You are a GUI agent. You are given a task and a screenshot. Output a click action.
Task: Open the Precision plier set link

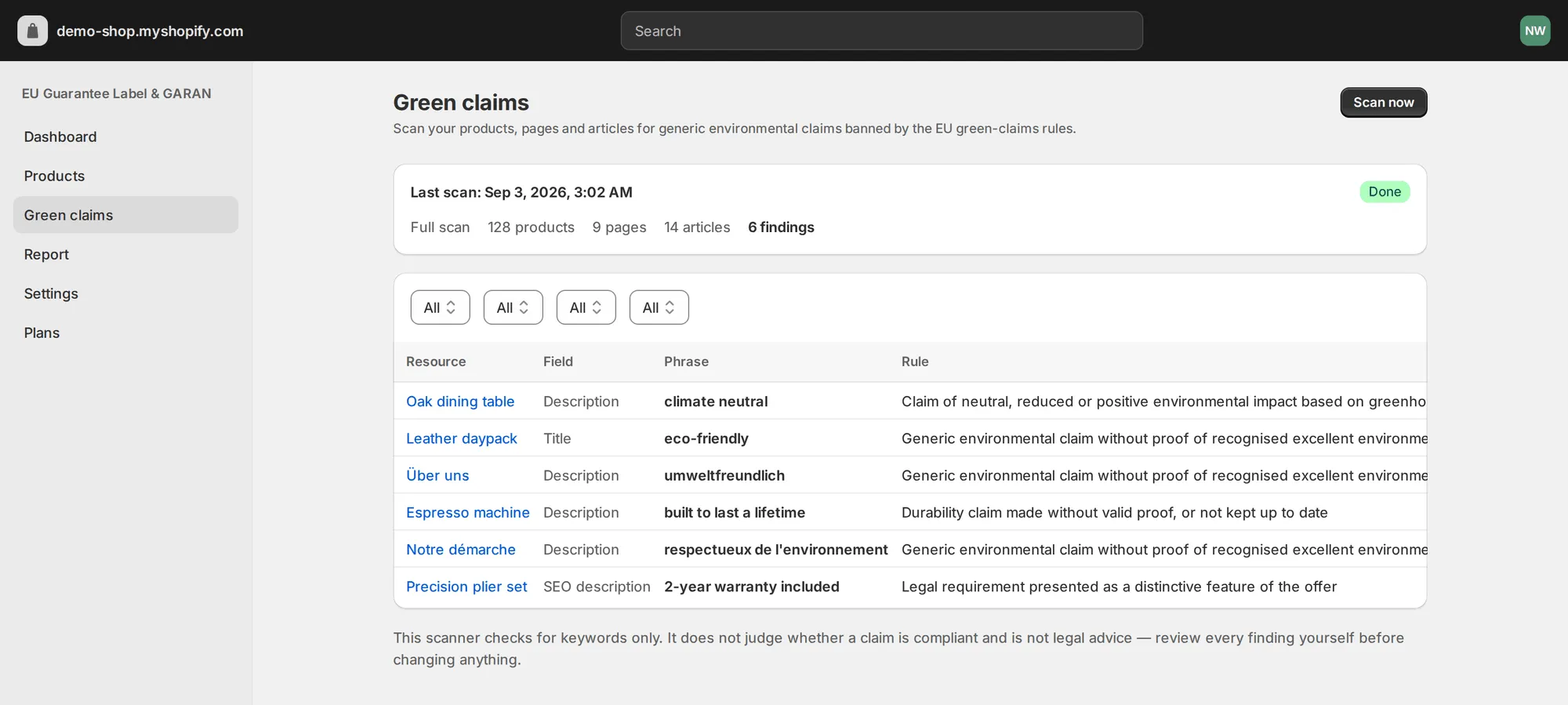coord(466,587)
